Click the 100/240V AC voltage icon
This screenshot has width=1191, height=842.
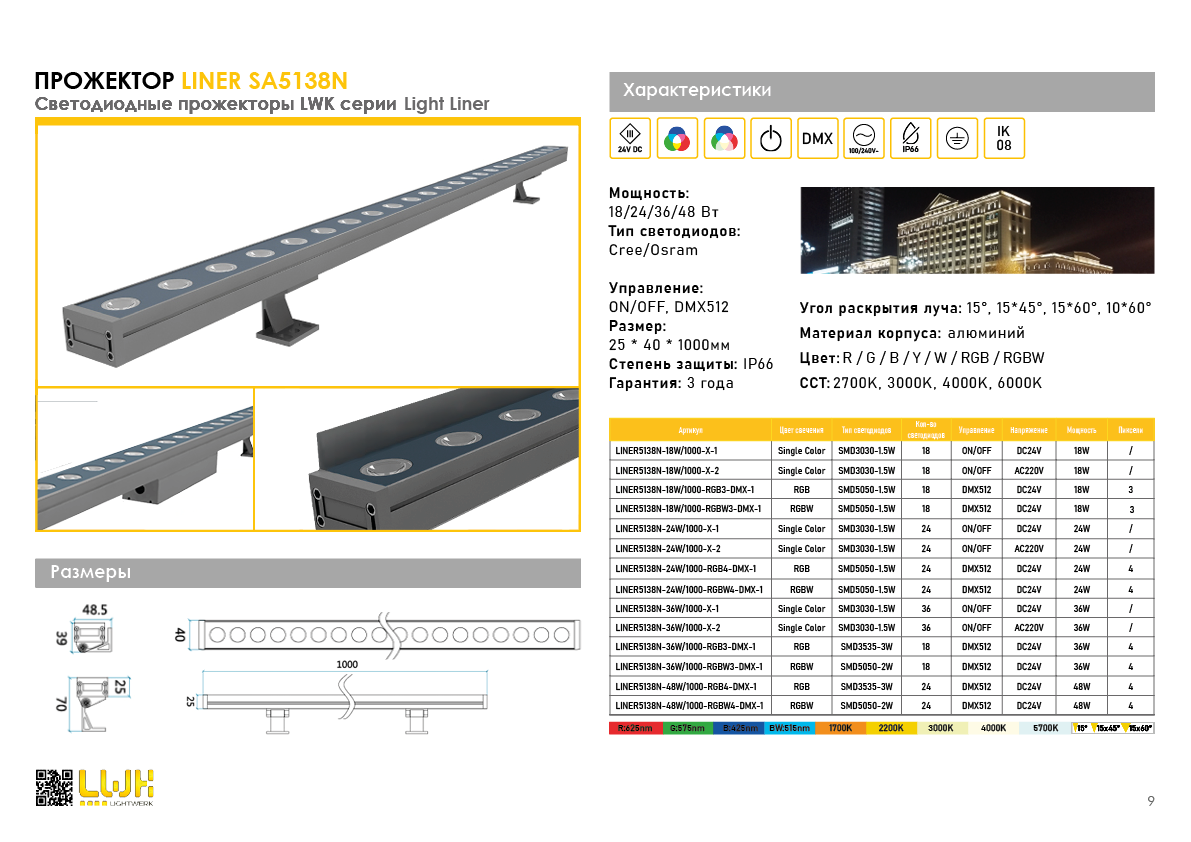863,138
